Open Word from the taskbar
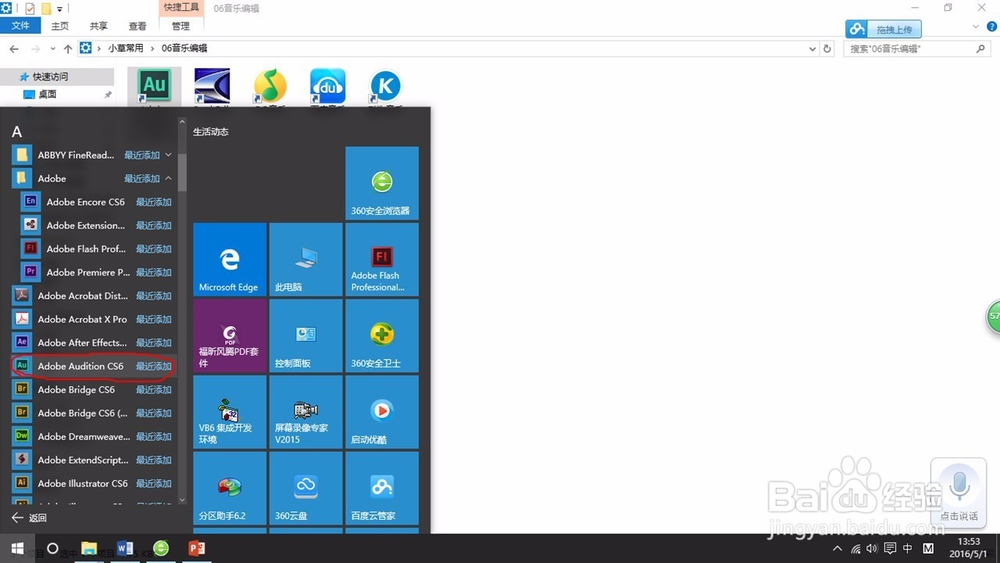The width and height of the screenshot is (1000, 563). (125, 548)
